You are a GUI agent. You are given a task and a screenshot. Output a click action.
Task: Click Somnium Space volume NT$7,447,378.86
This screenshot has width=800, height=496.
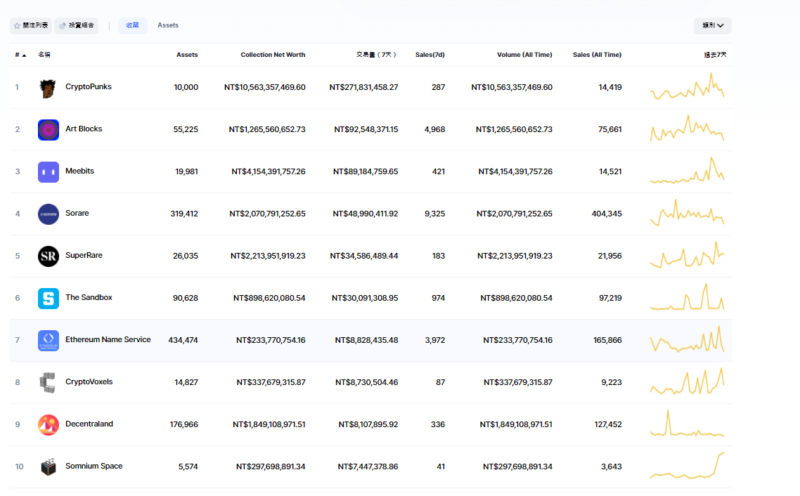click(x=368, y=466)
